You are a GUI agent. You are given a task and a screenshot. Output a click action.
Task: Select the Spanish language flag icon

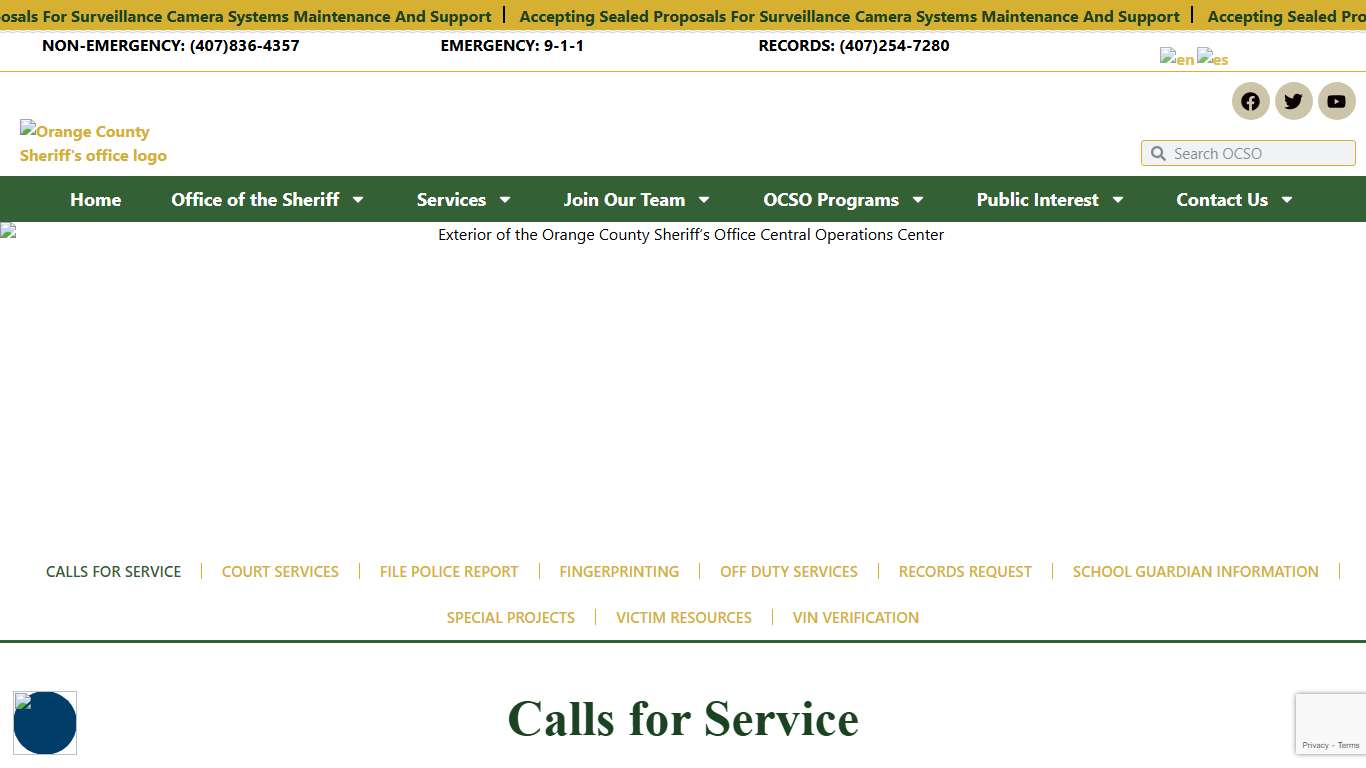pos(1211,58)
